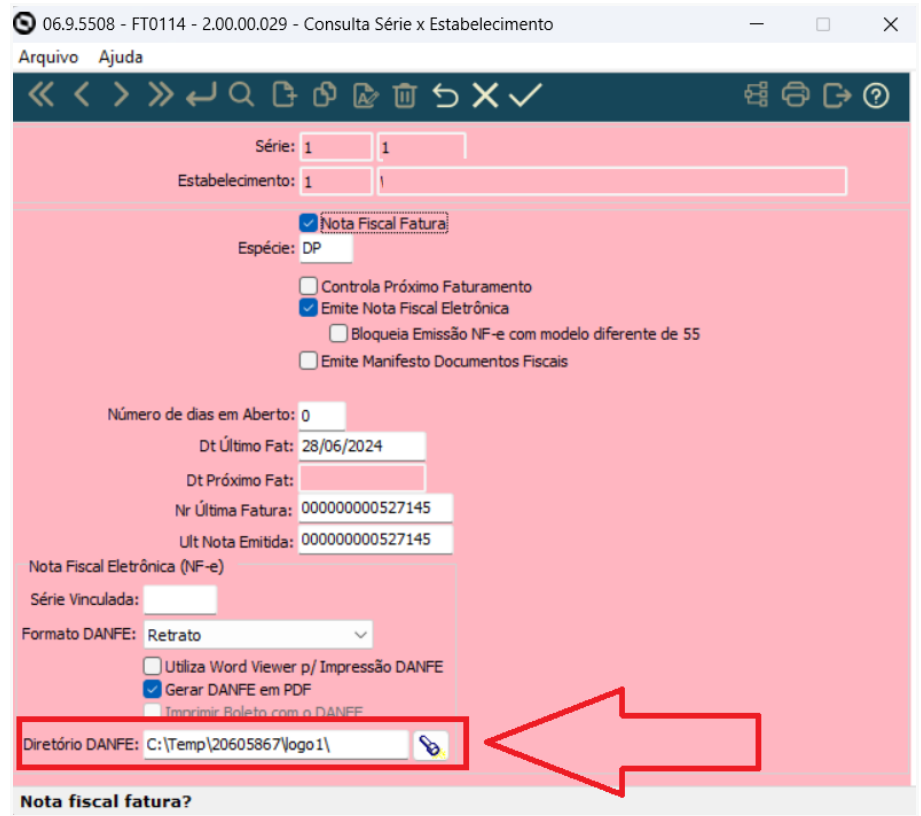Close the Consulta Série x Estabelecimento window

[x=890, y=24]
